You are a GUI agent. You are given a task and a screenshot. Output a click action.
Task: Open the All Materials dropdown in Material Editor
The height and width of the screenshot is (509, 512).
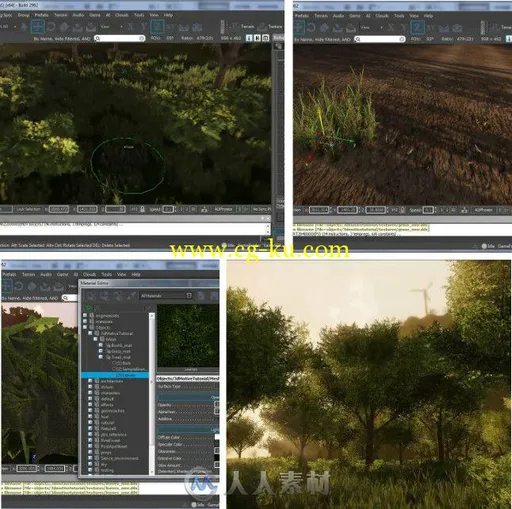click(x=166, y=296)
